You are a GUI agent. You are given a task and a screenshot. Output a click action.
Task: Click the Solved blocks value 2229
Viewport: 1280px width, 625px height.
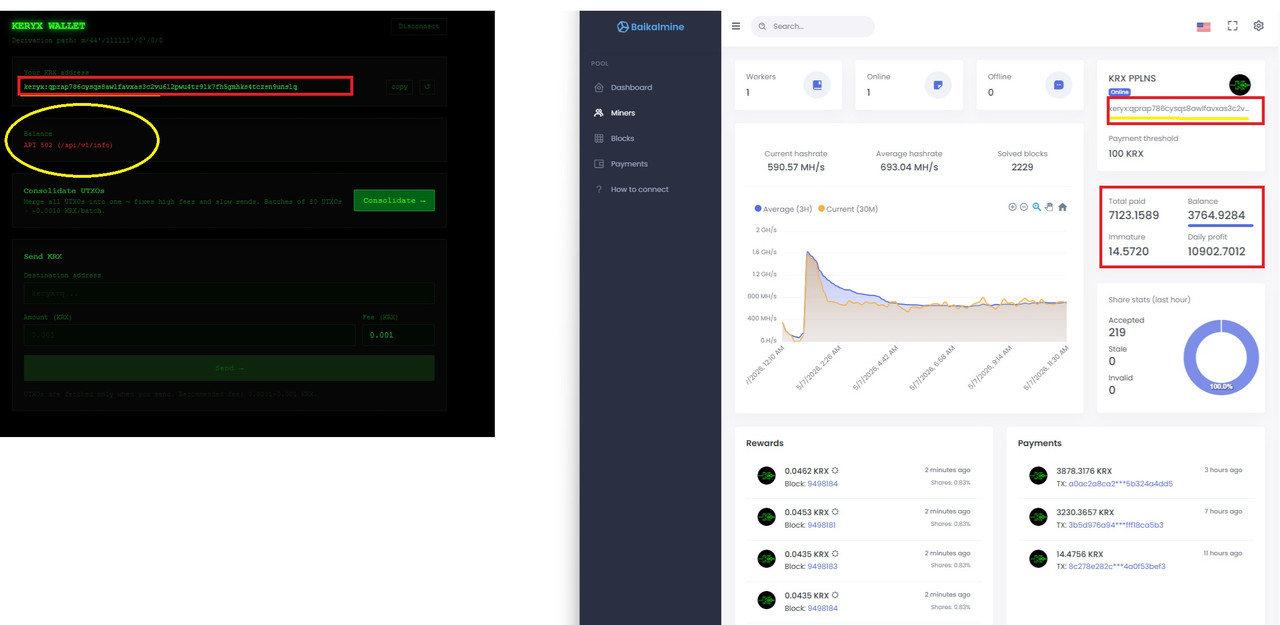click(x=1022, y=167)
